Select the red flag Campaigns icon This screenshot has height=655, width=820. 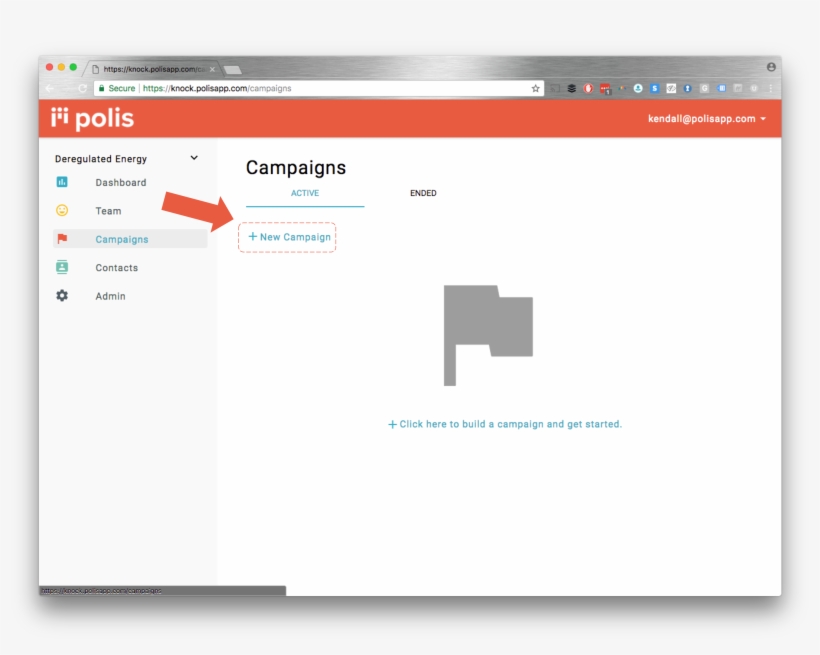pos(63,239)
